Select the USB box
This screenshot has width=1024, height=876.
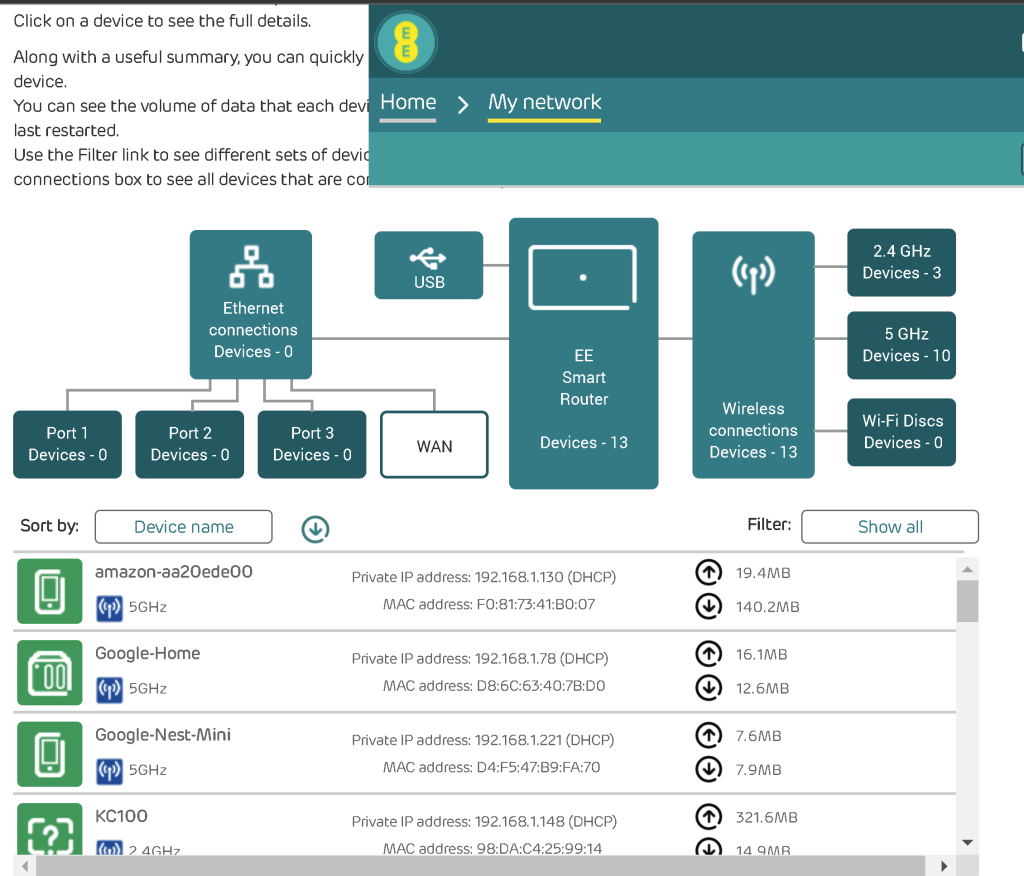click(x=428, y=265)
